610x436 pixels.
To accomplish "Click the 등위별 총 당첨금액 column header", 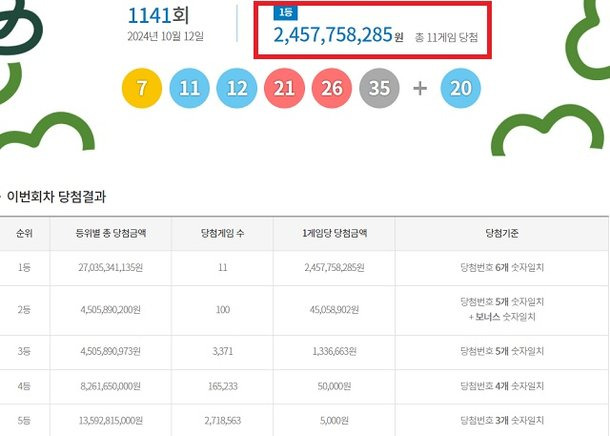I will click(111, 233).
